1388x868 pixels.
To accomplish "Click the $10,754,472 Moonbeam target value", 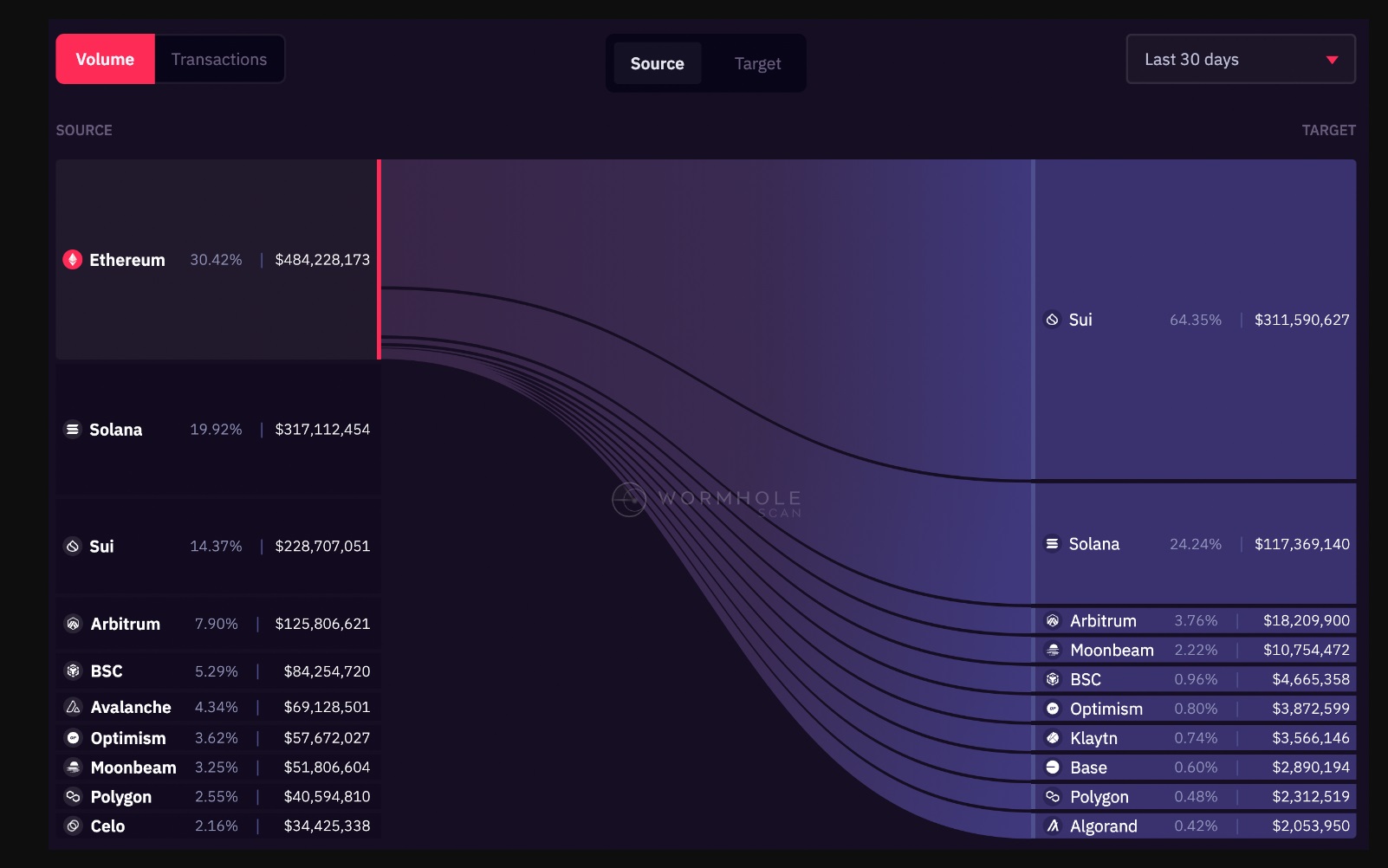I will tap(1307, 650).
